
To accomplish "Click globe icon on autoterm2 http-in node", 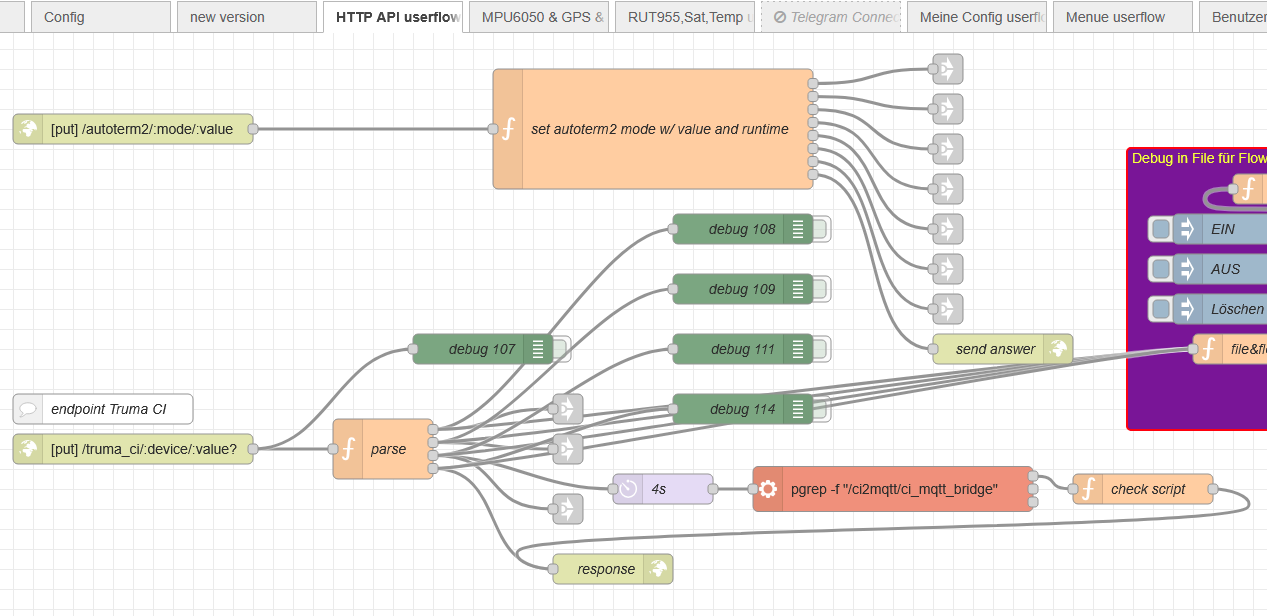I will pyautogui.click(x=28, y=129).
